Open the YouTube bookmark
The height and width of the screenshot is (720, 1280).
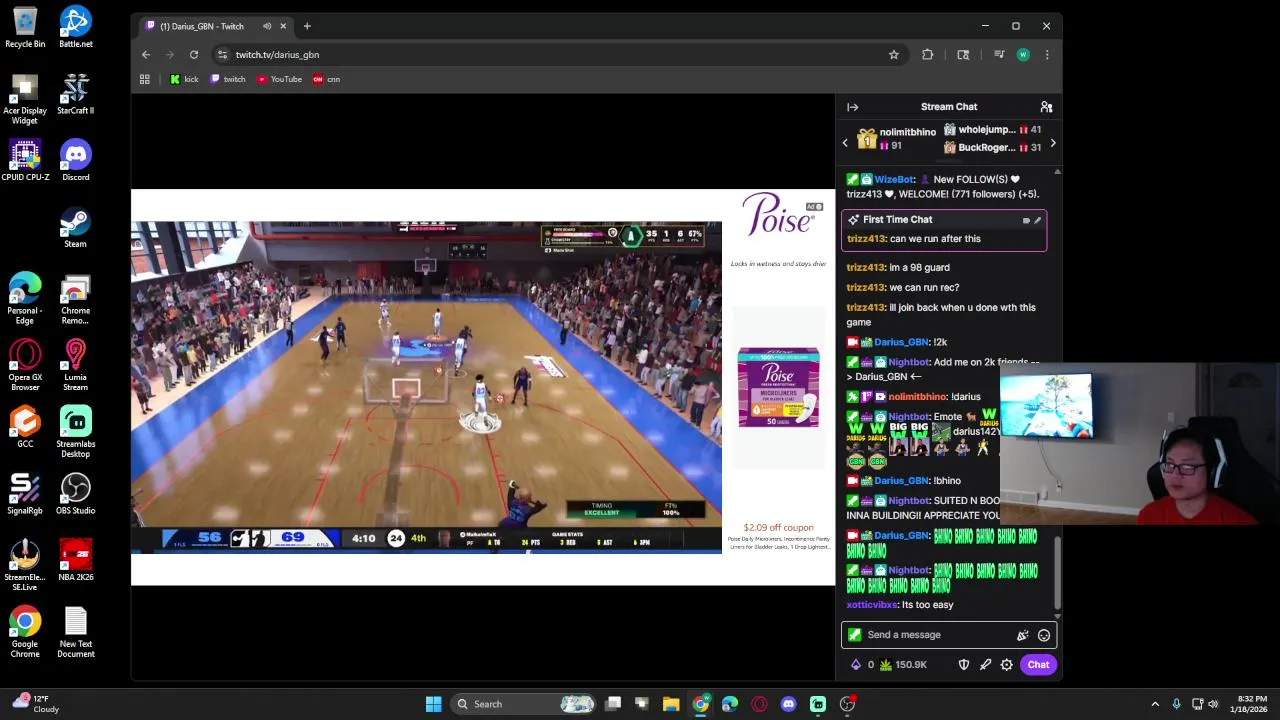point(279,79)
